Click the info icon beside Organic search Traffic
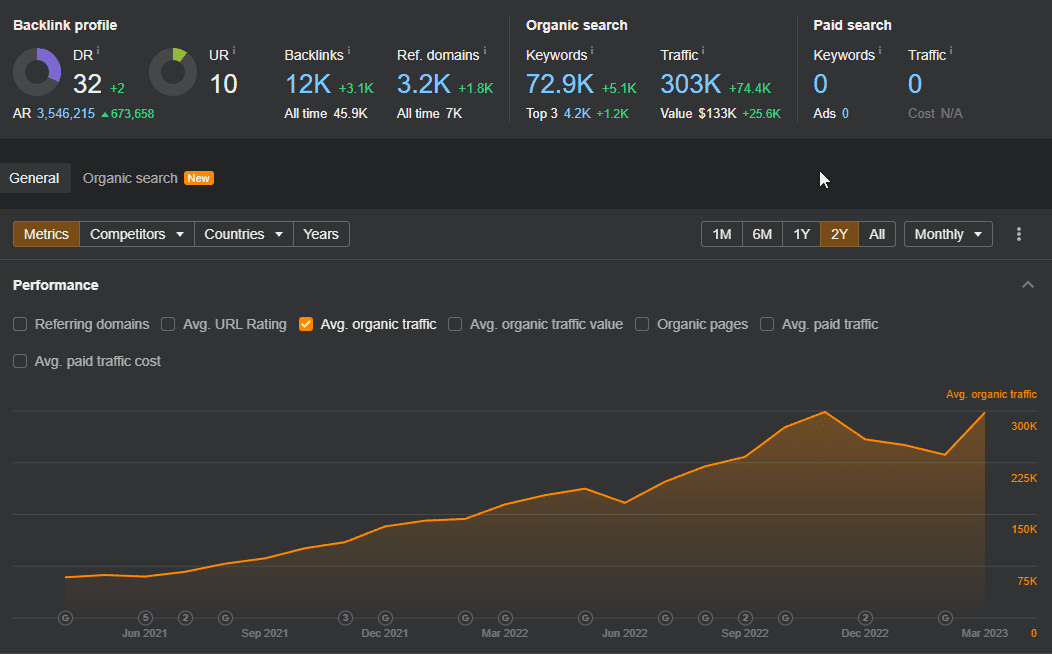Viewport: 1052px width, 654px height. click(702, 50)
